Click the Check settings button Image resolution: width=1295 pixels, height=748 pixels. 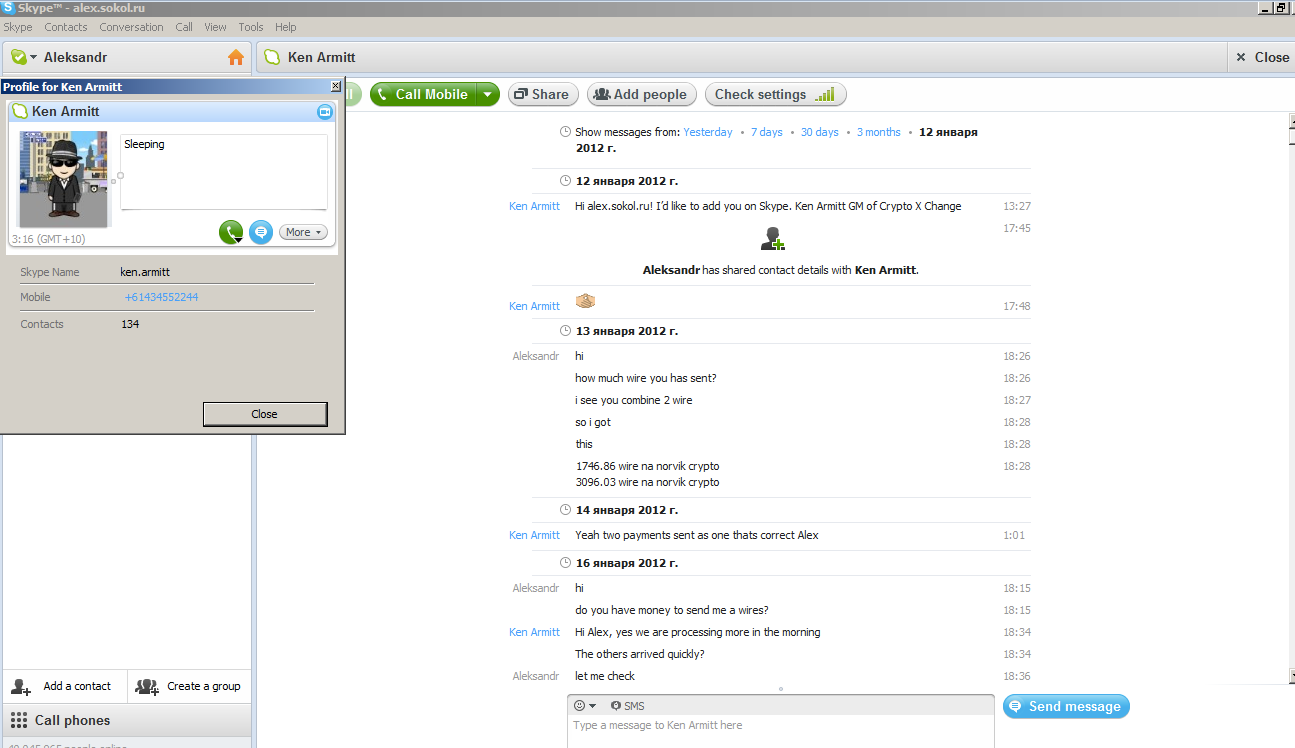click(x=776, y=94)
